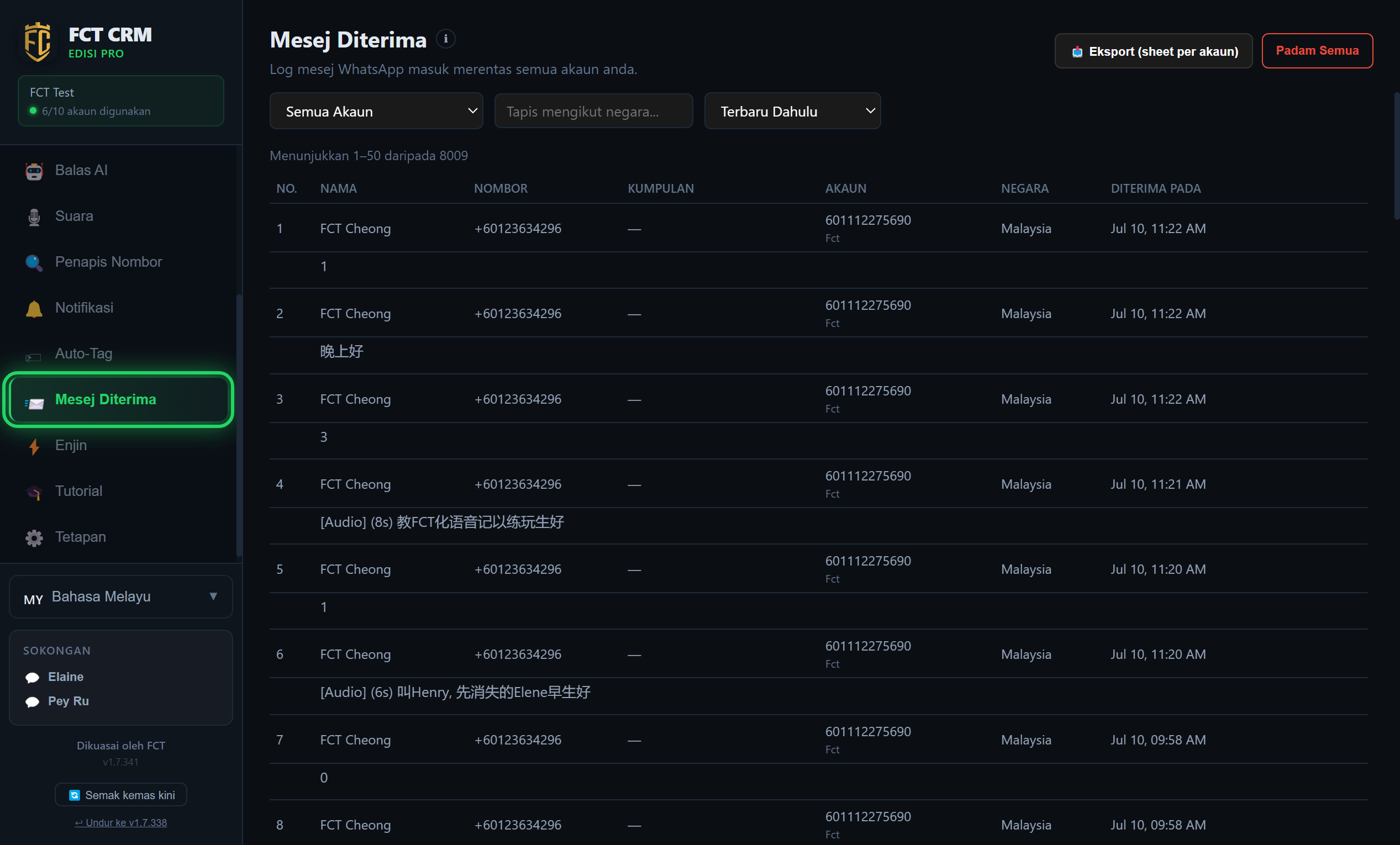This screenshot has width=1400, height=845.
Task: Contact support agent Elaine
Action: pyautogui.click(x=65, y=677)
